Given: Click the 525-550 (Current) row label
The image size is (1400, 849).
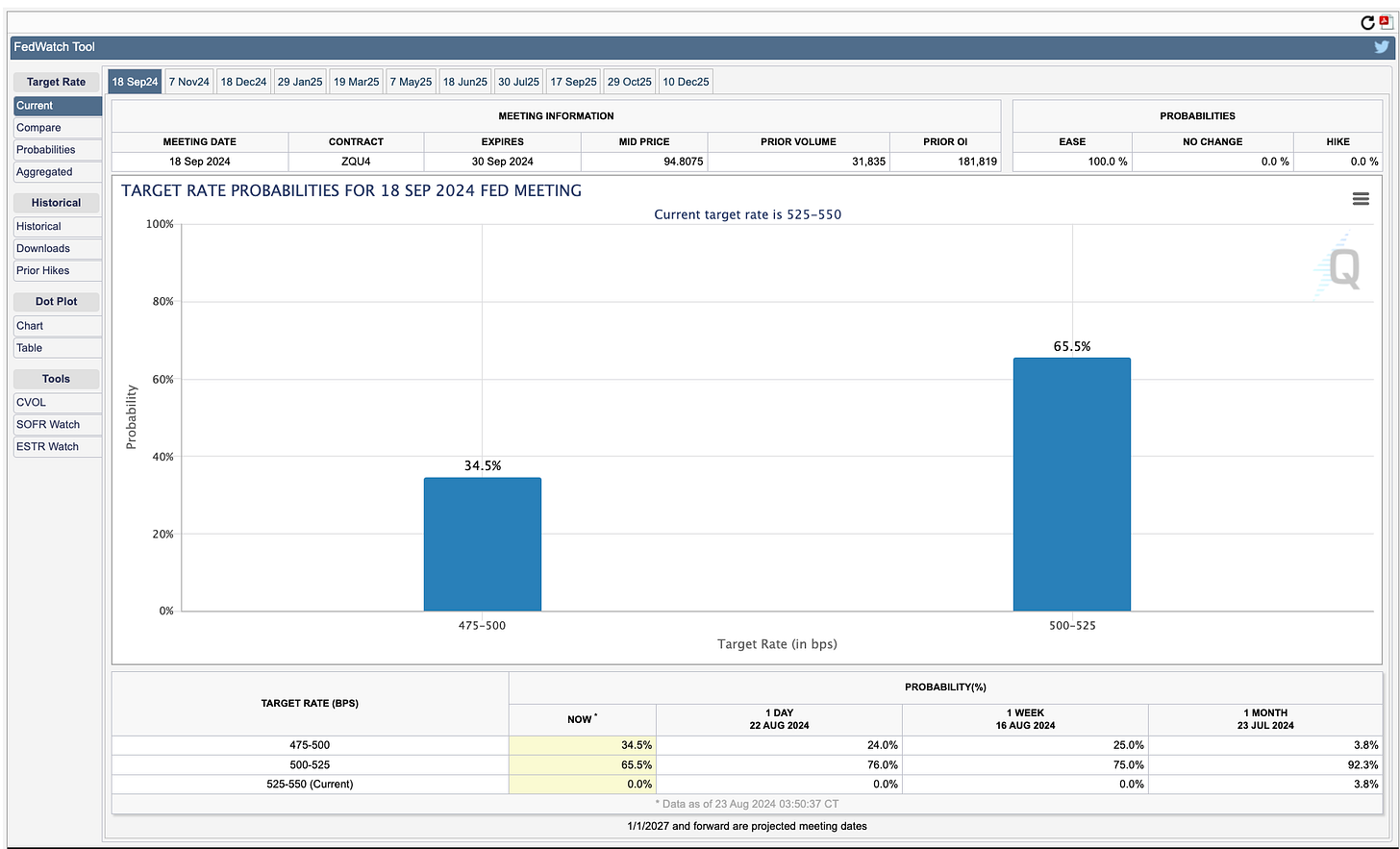Looking at the screenshot, I should coord(310,785).
